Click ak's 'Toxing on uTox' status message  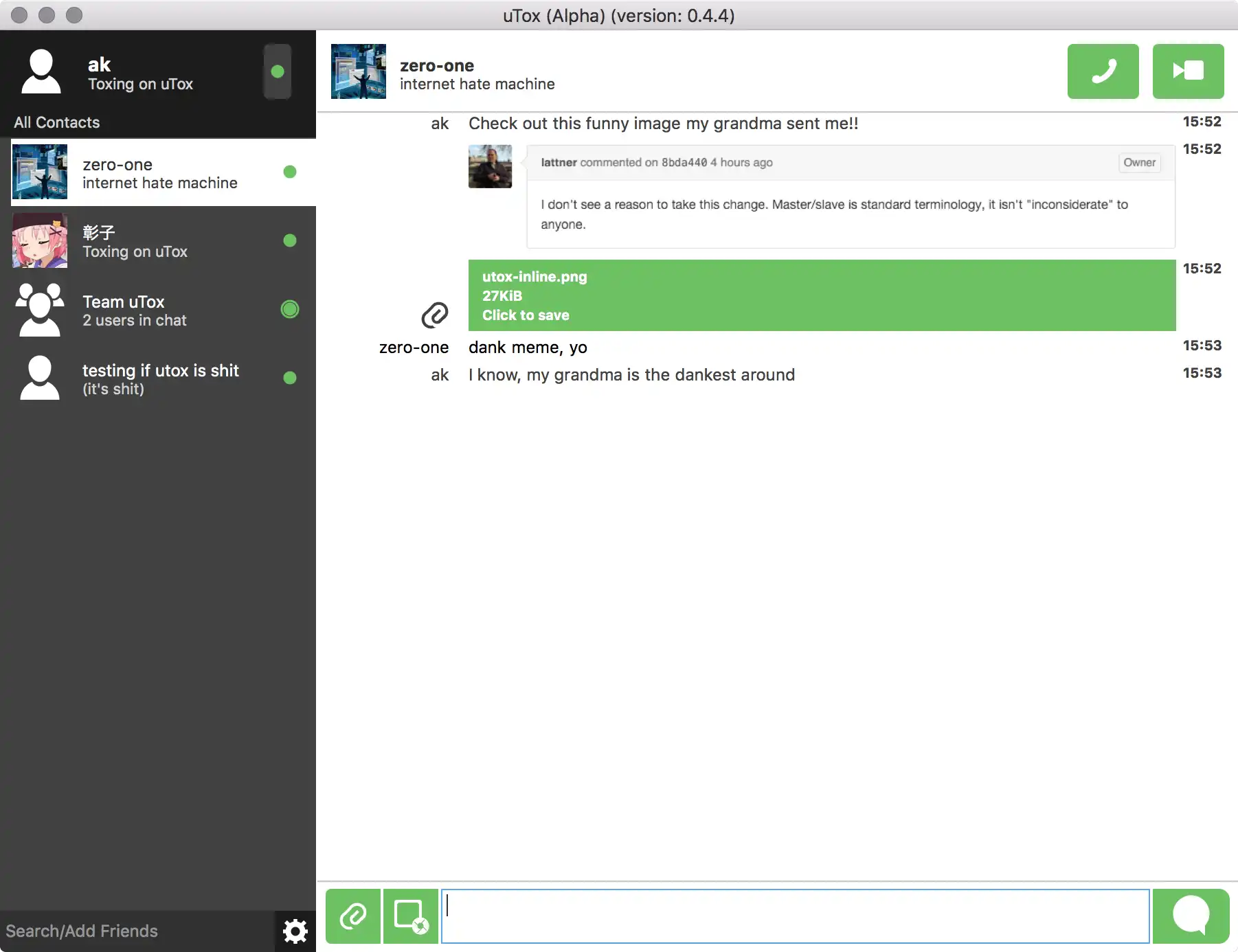pyautogui.click(x=141, y=84)
